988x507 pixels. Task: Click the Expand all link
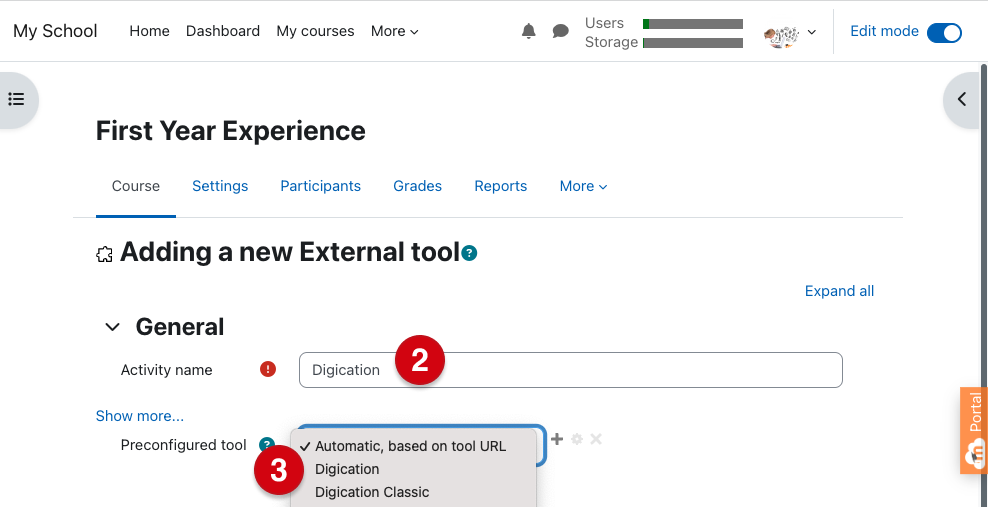pos(839,291)
